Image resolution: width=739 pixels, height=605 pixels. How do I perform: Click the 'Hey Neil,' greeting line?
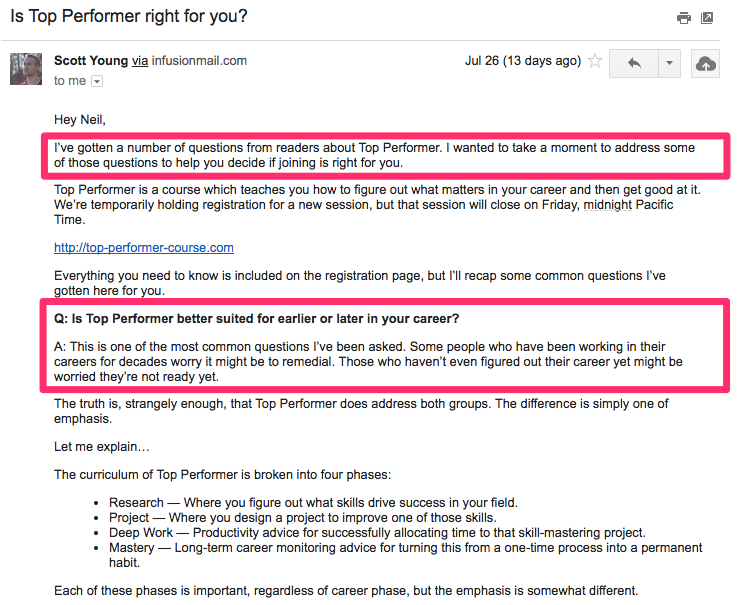click(80, 120)
